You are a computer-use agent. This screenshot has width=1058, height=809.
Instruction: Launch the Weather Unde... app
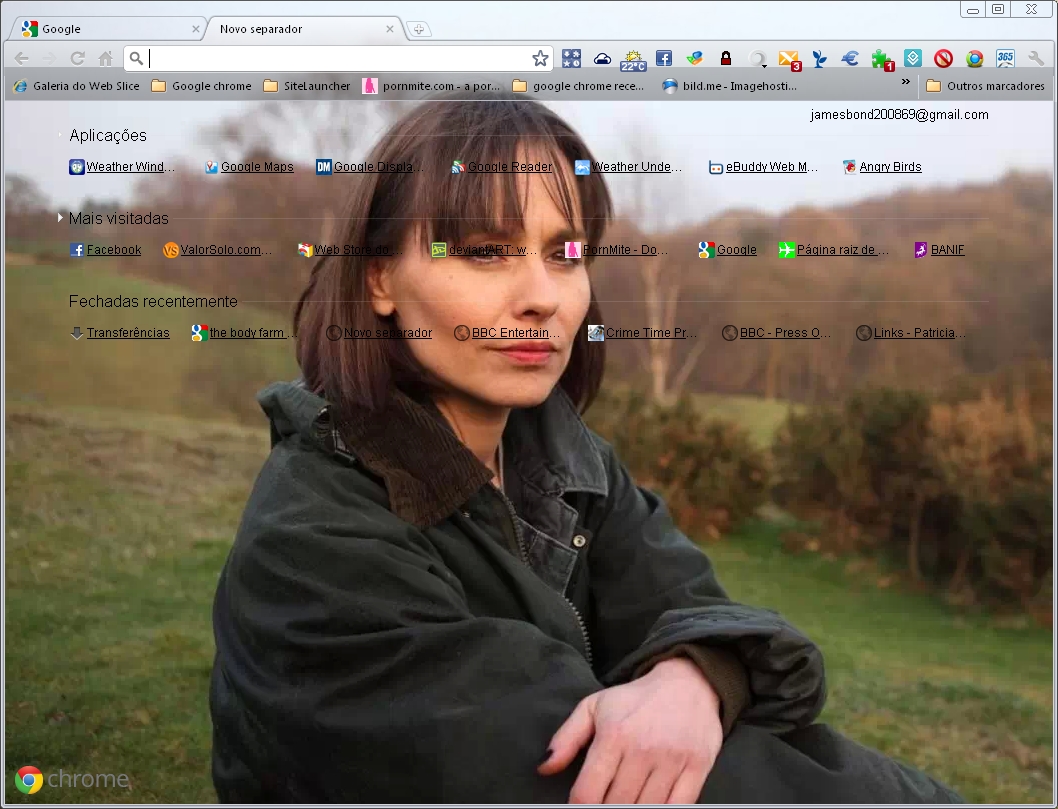pyautogui.click(x=628, y=167)
